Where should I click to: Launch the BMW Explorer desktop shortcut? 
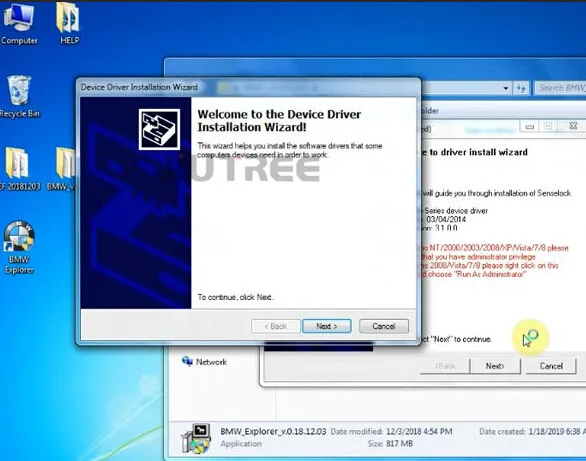point(19,248)
